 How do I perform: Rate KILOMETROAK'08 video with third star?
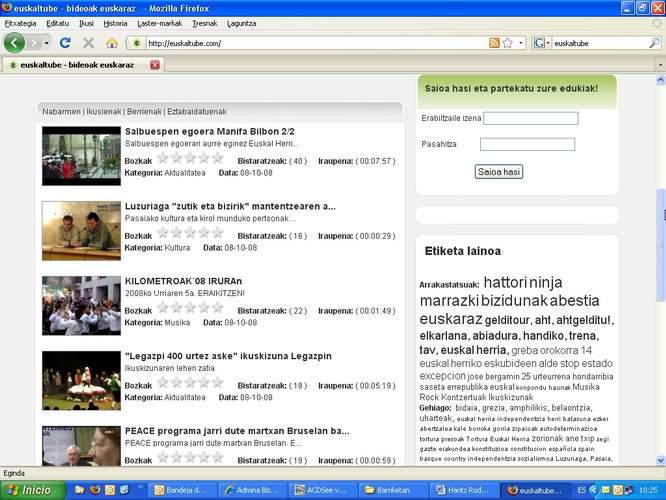190,308
